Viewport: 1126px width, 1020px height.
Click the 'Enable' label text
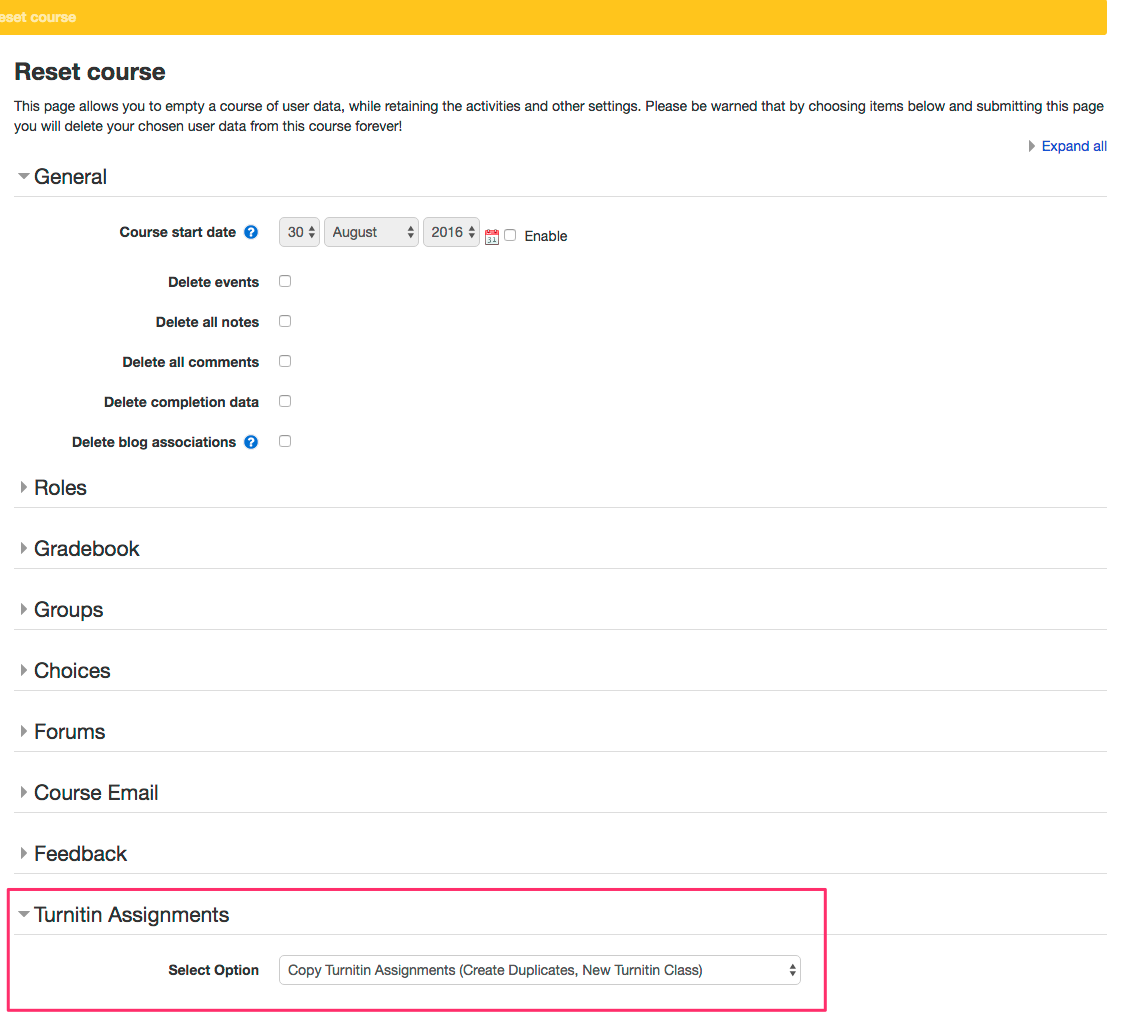(546, 236)
